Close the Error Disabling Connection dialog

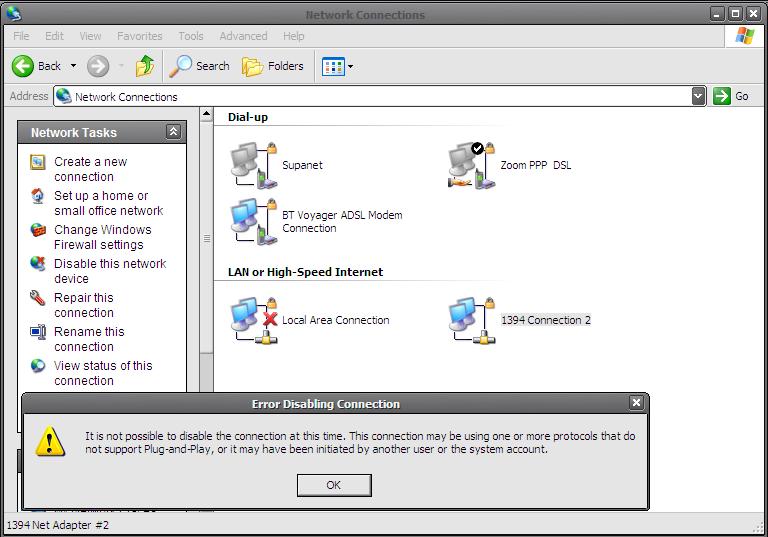coord(636,403)
